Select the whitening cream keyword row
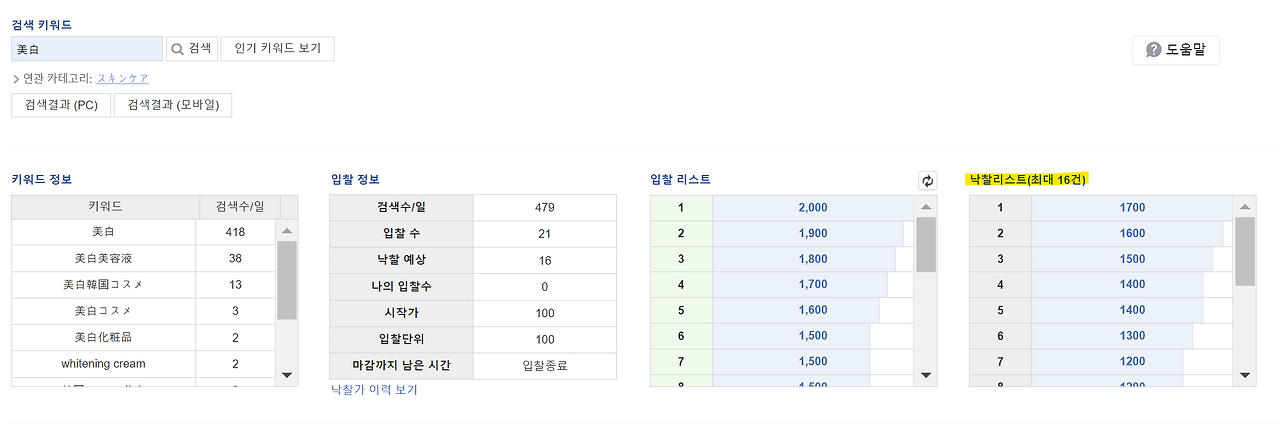 pos(144,364)
